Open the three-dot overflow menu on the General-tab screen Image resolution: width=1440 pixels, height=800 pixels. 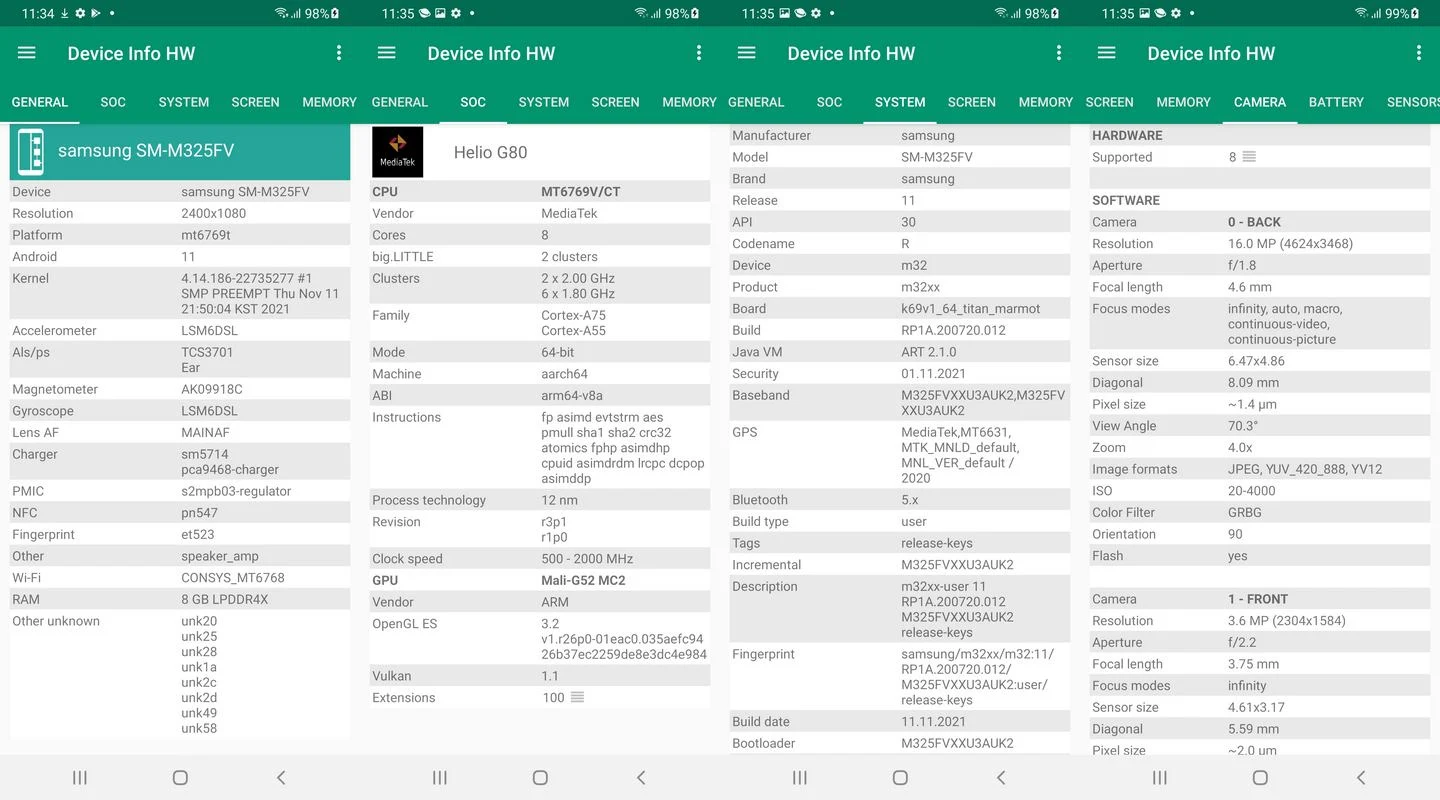(x=339, y=53)
